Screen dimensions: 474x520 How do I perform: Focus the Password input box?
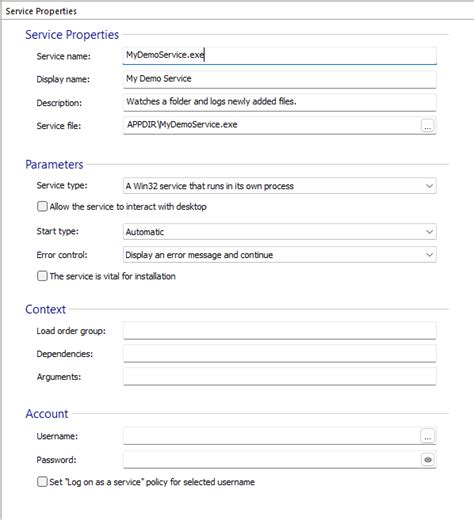click(x=272, y=460)
